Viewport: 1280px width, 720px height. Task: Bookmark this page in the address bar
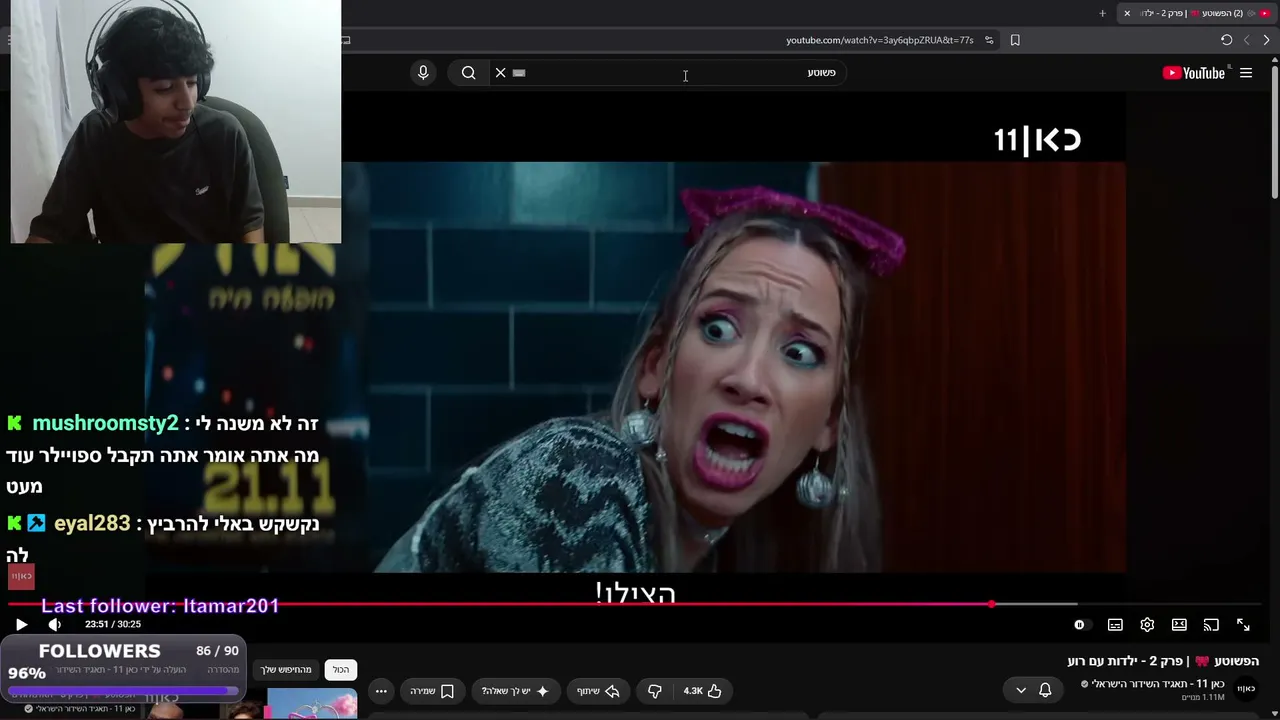[x=1015, y=40]
